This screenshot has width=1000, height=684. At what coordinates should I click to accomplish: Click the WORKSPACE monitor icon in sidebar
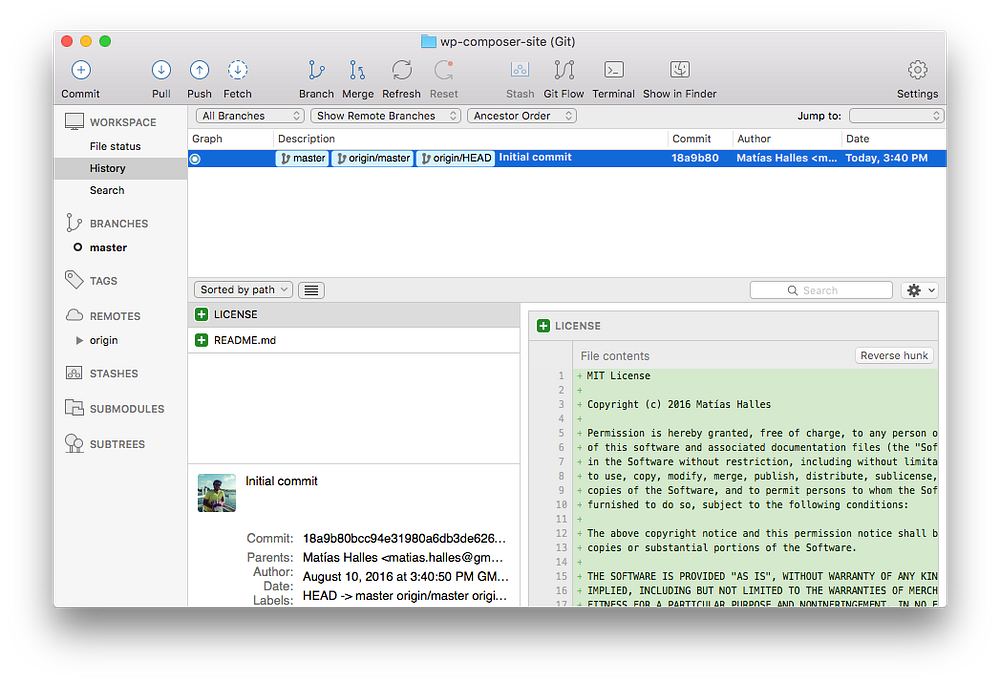[75, 122]
